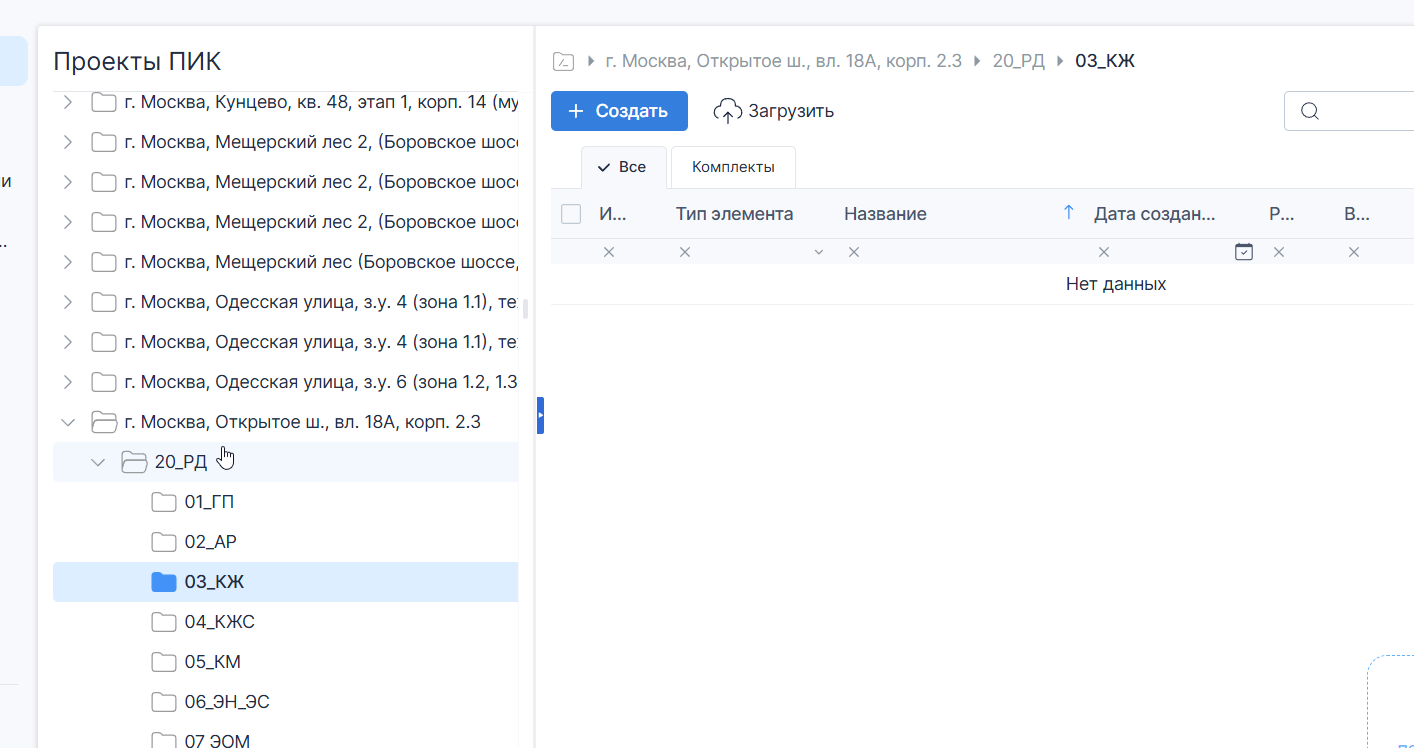Click the folder icon of 01_ГП

163,502
